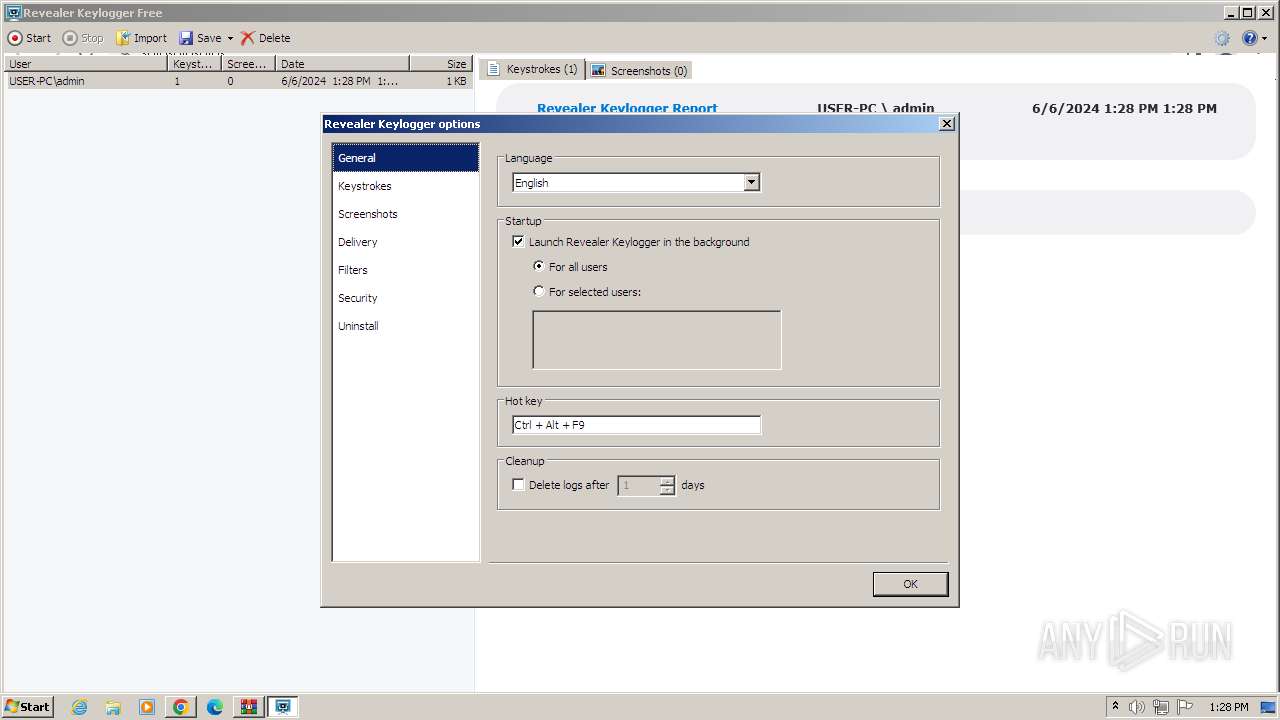Switch to the Keystrokes (1) tab
The image size is (1280, 720).
point(532,69)
